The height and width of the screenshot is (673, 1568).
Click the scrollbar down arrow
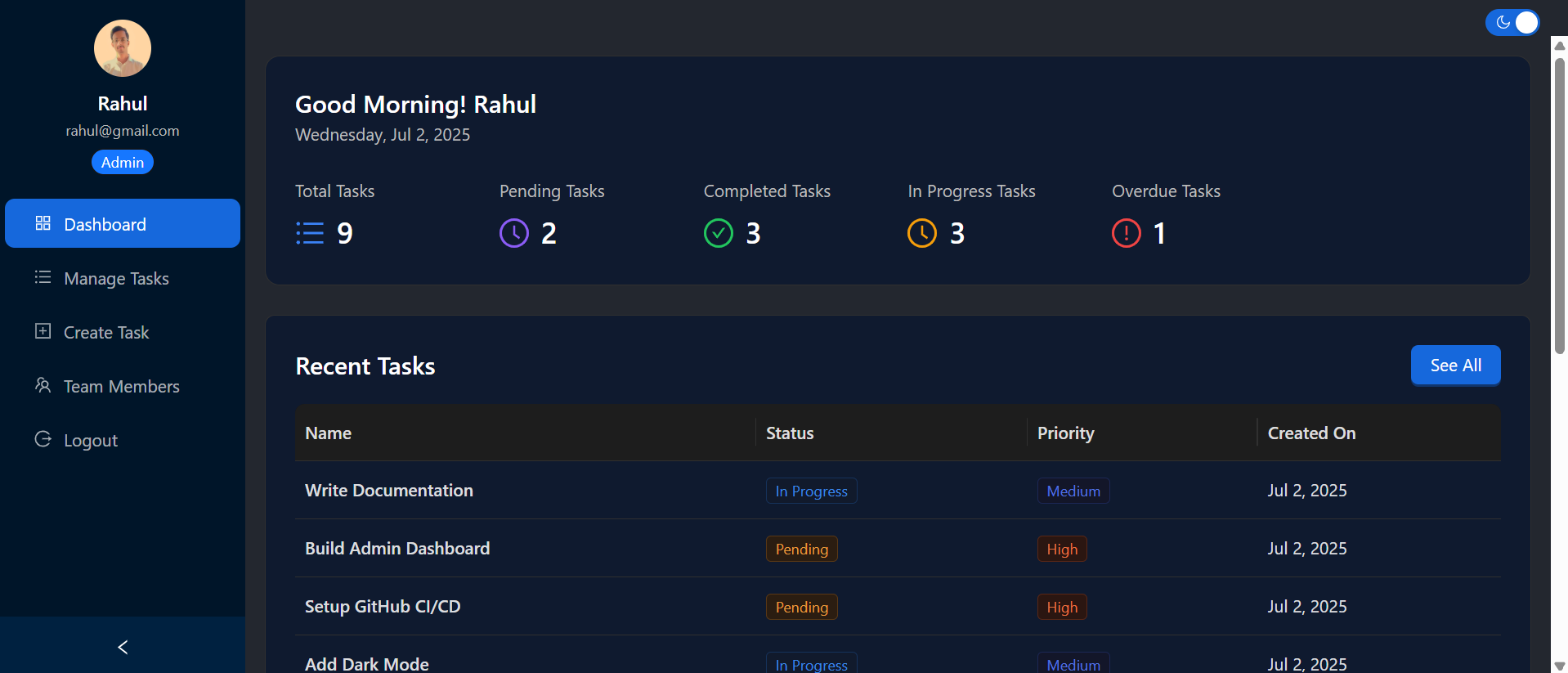(1560, 666)
